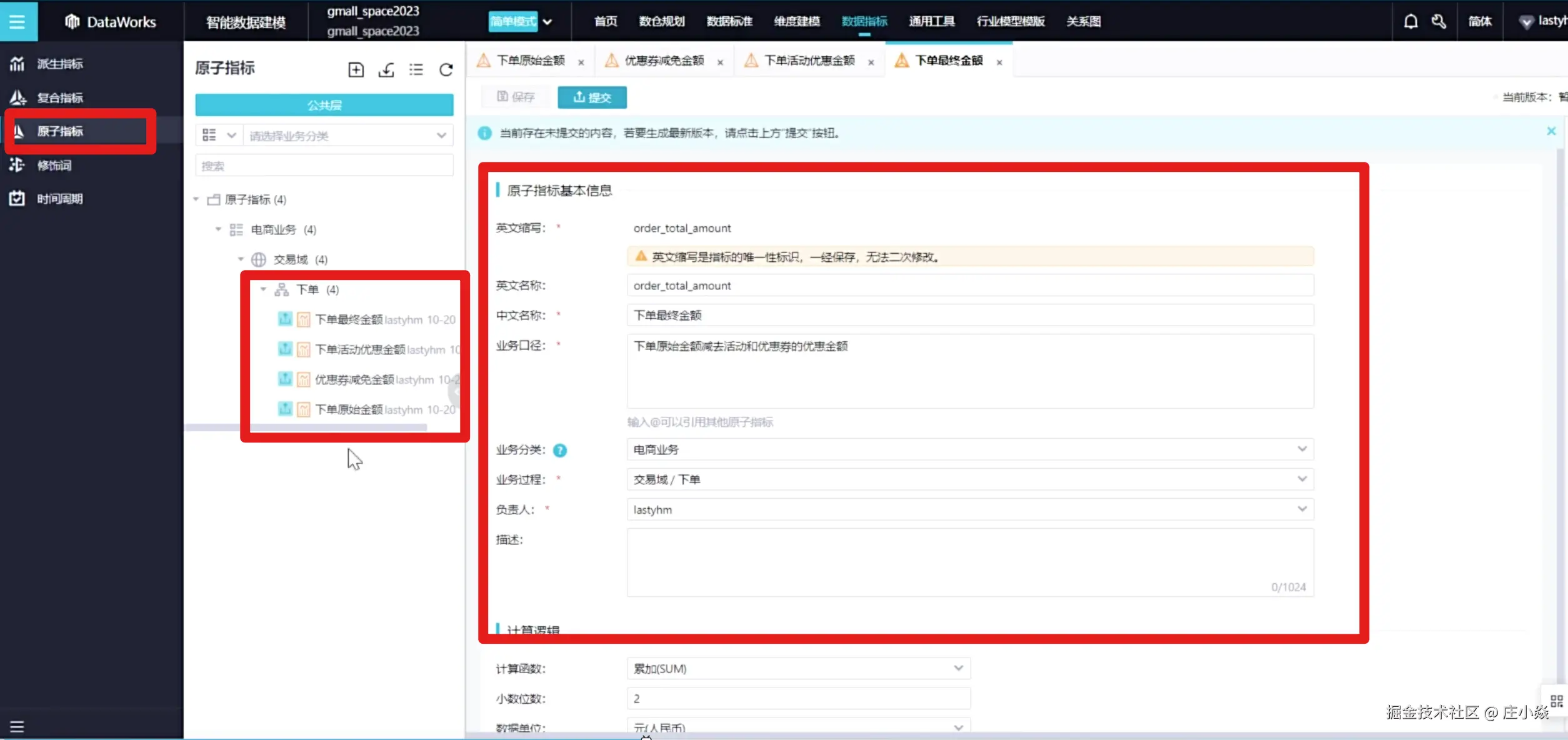1568x740 pixels.
Task: Click the 搜索 search input field
Action: click(x=324, y=166)
